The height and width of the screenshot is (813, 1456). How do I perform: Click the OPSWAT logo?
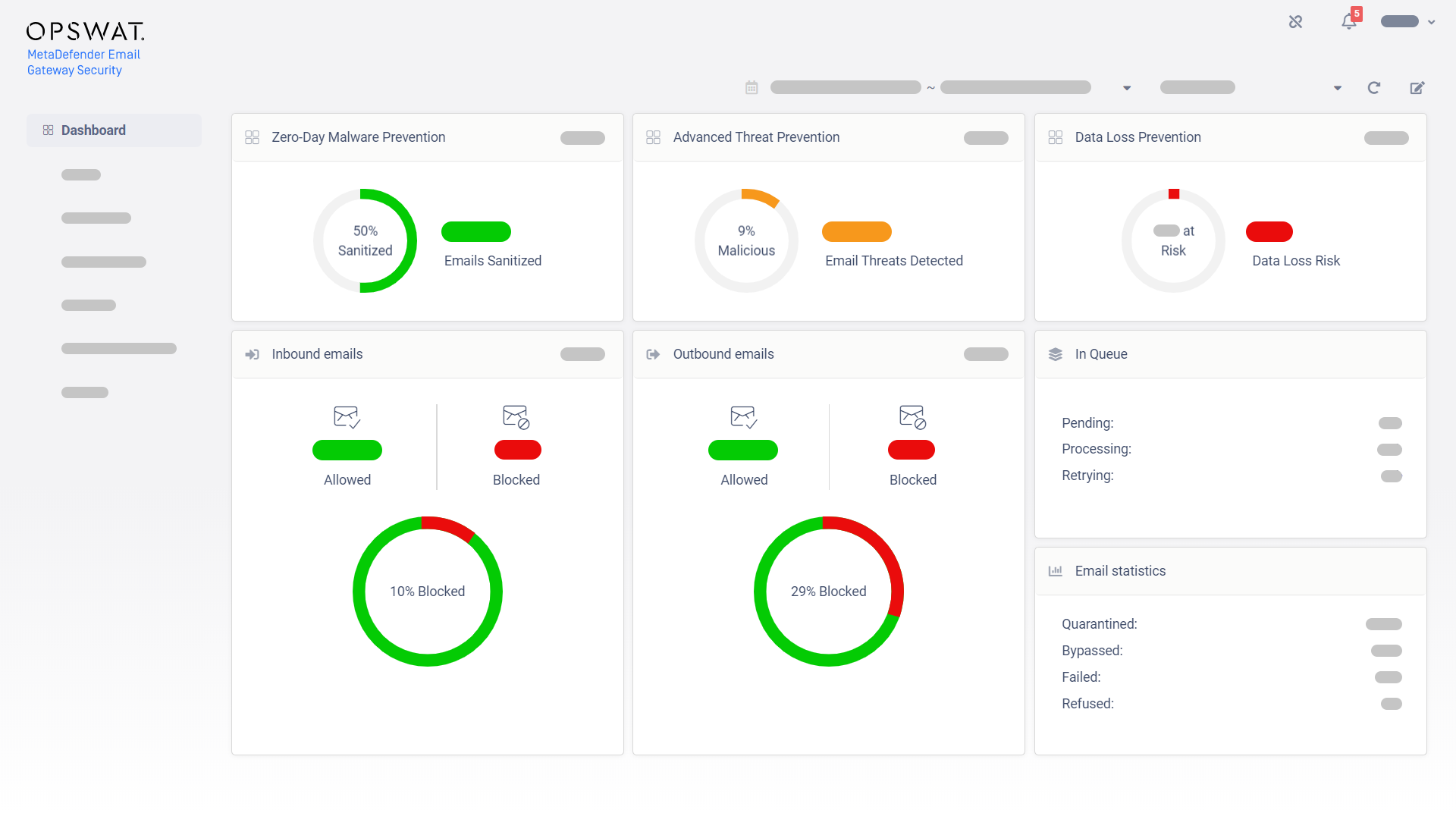tap(85, 31)
